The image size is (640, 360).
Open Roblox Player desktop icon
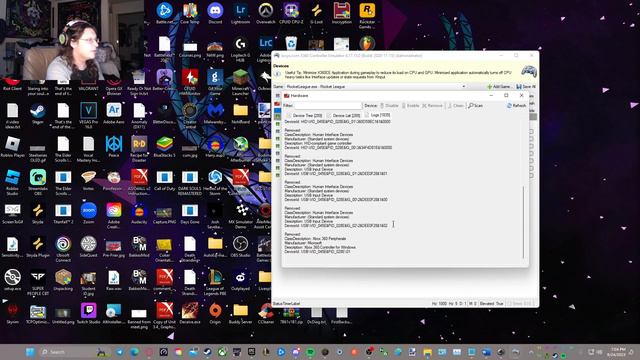tap(12, 147)
